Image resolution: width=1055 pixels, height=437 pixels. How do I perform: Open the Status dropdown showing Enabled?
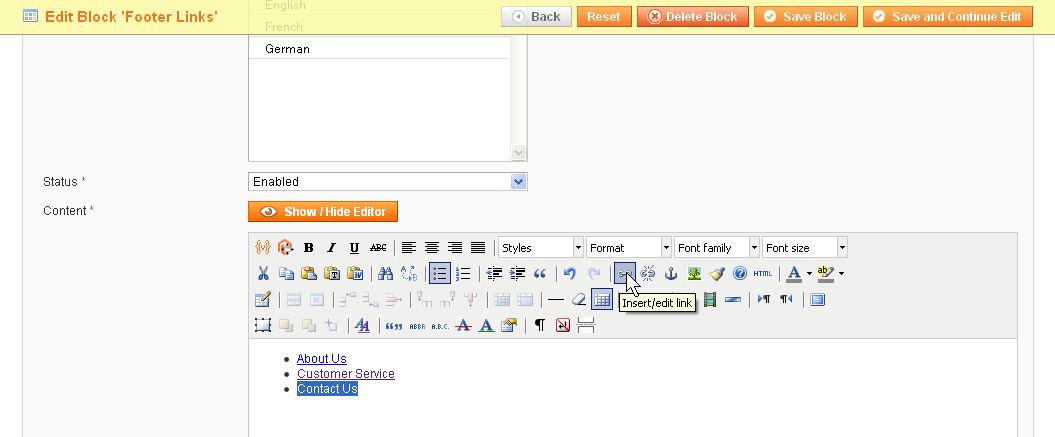[x=388, y=181]
